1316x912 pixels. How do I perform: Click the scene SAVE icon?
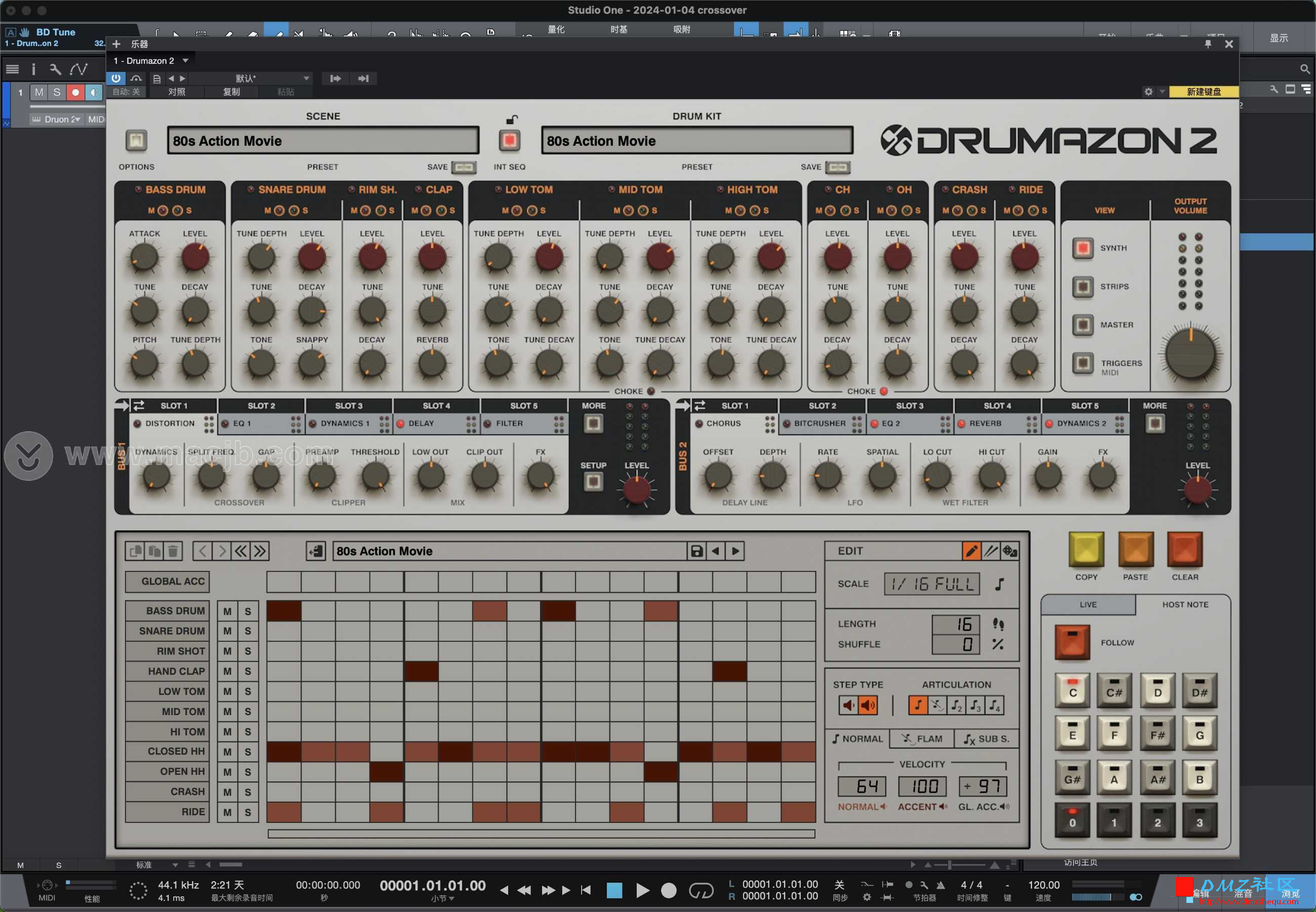pos(464,167)
